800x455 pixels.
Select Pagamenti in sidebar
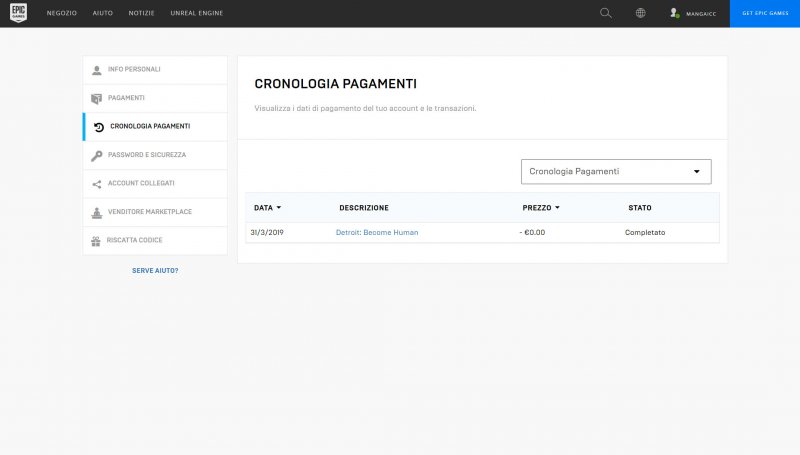(x=155, y=98)
